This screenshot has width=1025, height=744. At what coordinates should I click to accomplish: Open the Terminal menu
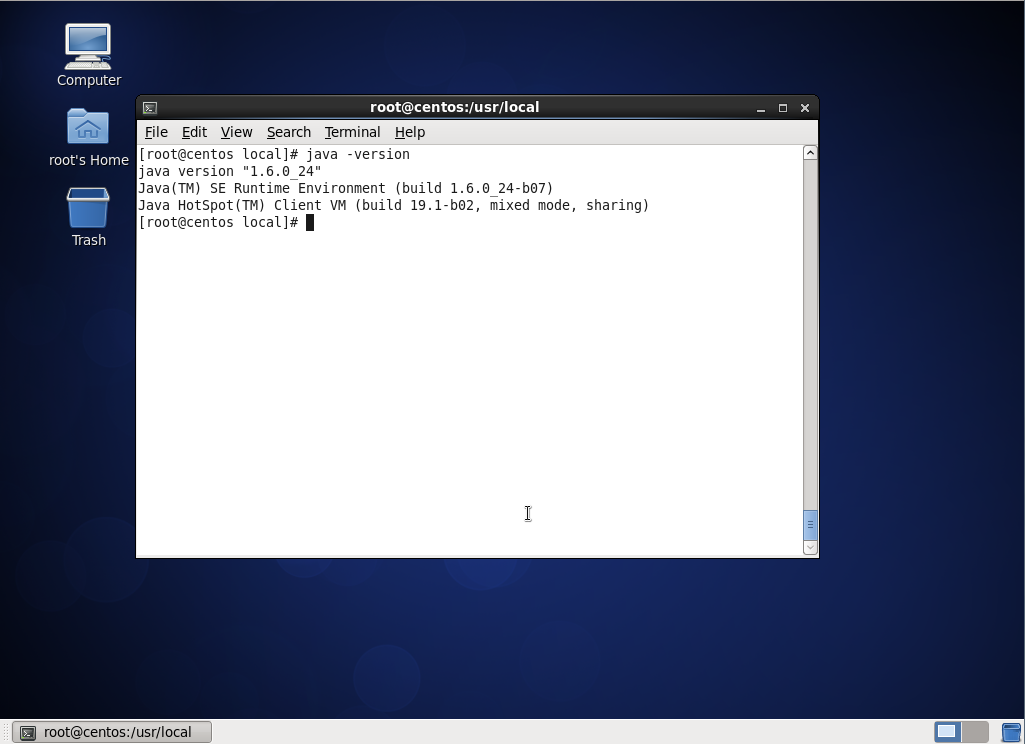[x=352, y=132]
